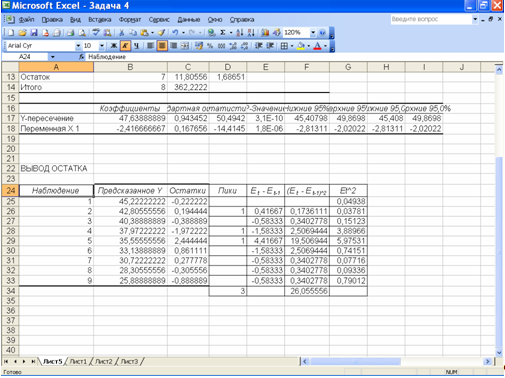Click the Cut scissors icon

pos(122,33)
